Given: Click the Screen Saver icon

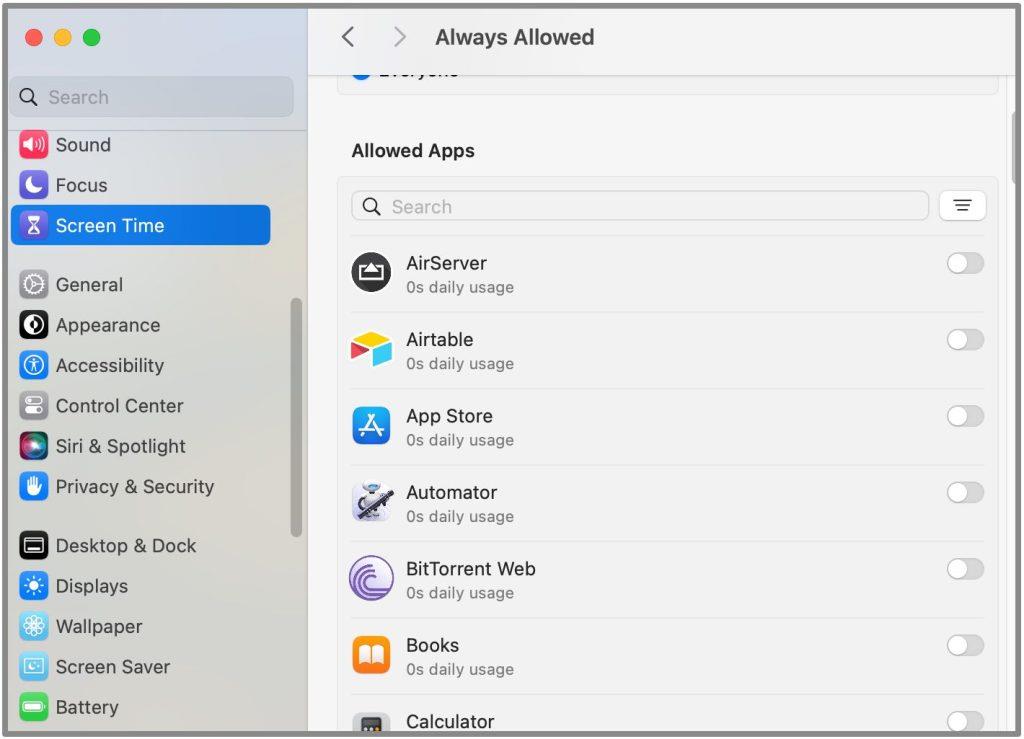Looking at the screenshot, I should pos(33,667).
